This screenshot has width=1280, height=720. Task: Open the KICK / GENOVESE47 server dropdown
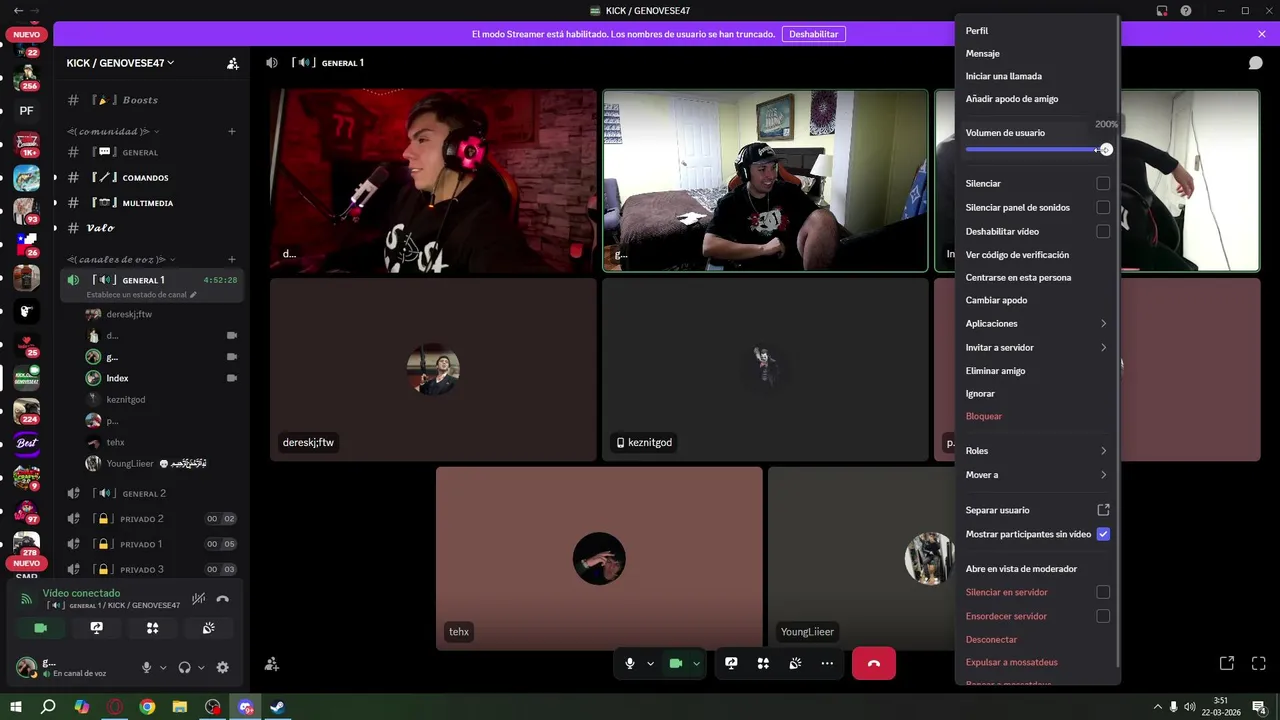120,63
